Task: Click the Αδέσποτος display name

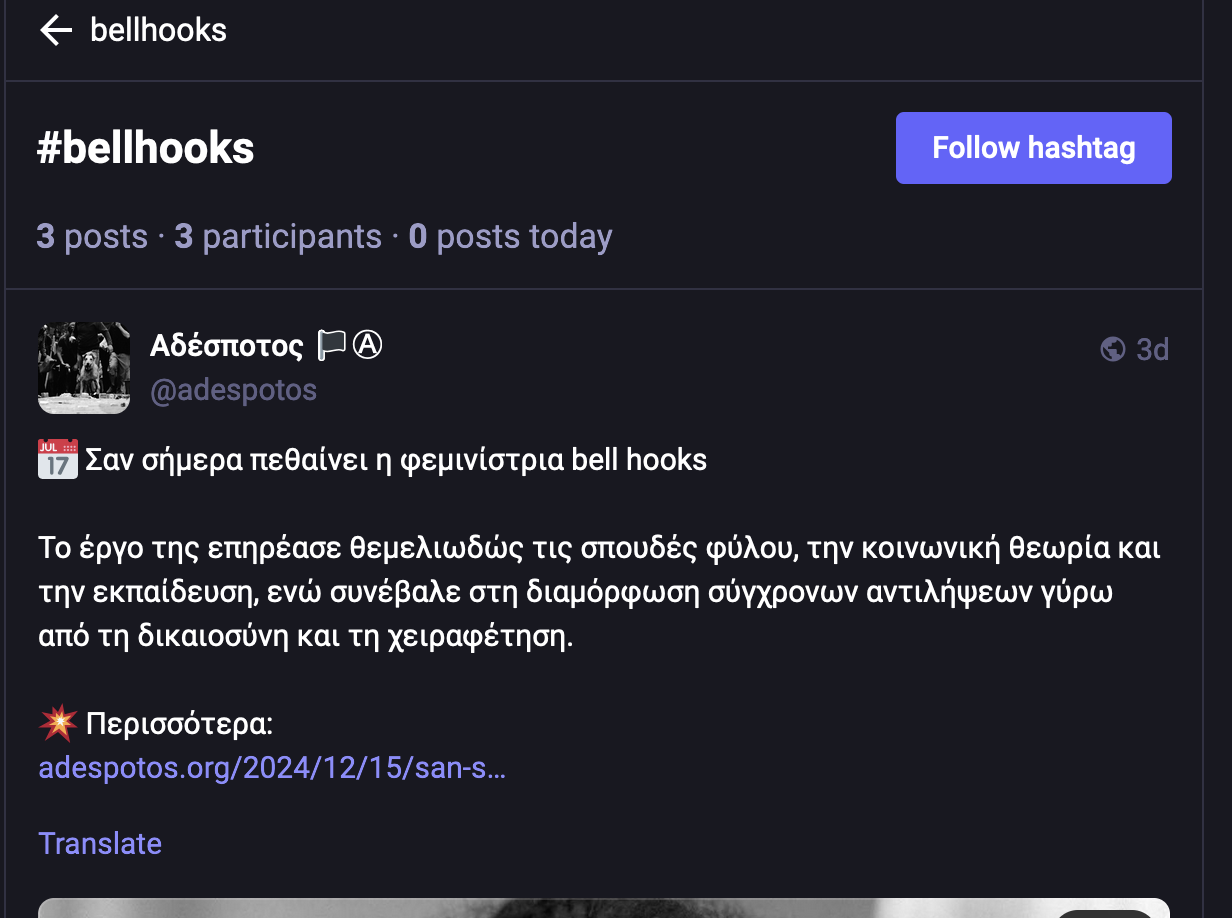Action: click(x=227, y=346)
